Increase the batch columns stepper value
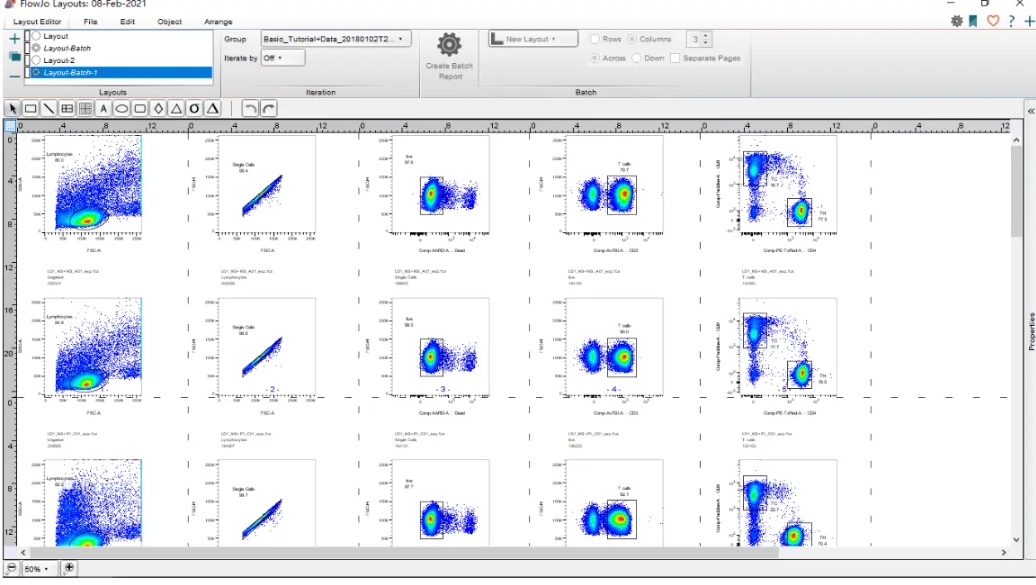The width and height of the screenshot is (1036, 585). click(706, 36)
